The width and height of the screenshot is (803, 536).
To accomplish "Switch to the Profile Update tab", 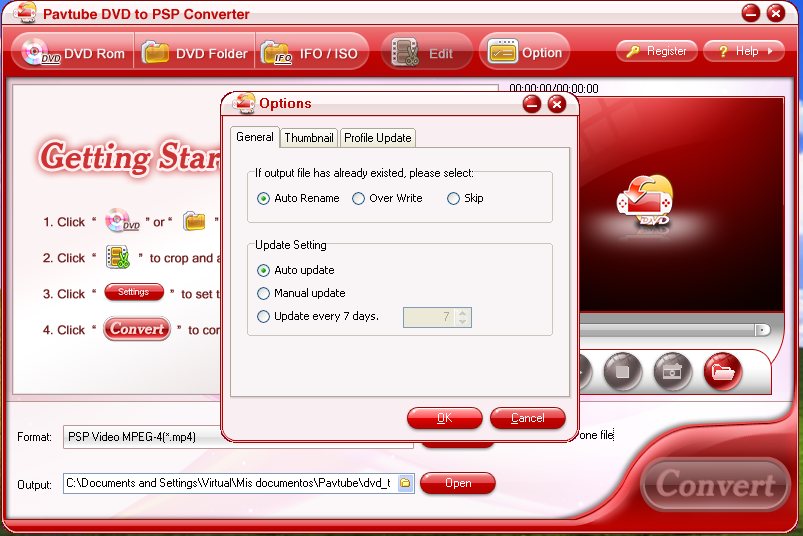I will coord(377,138).
